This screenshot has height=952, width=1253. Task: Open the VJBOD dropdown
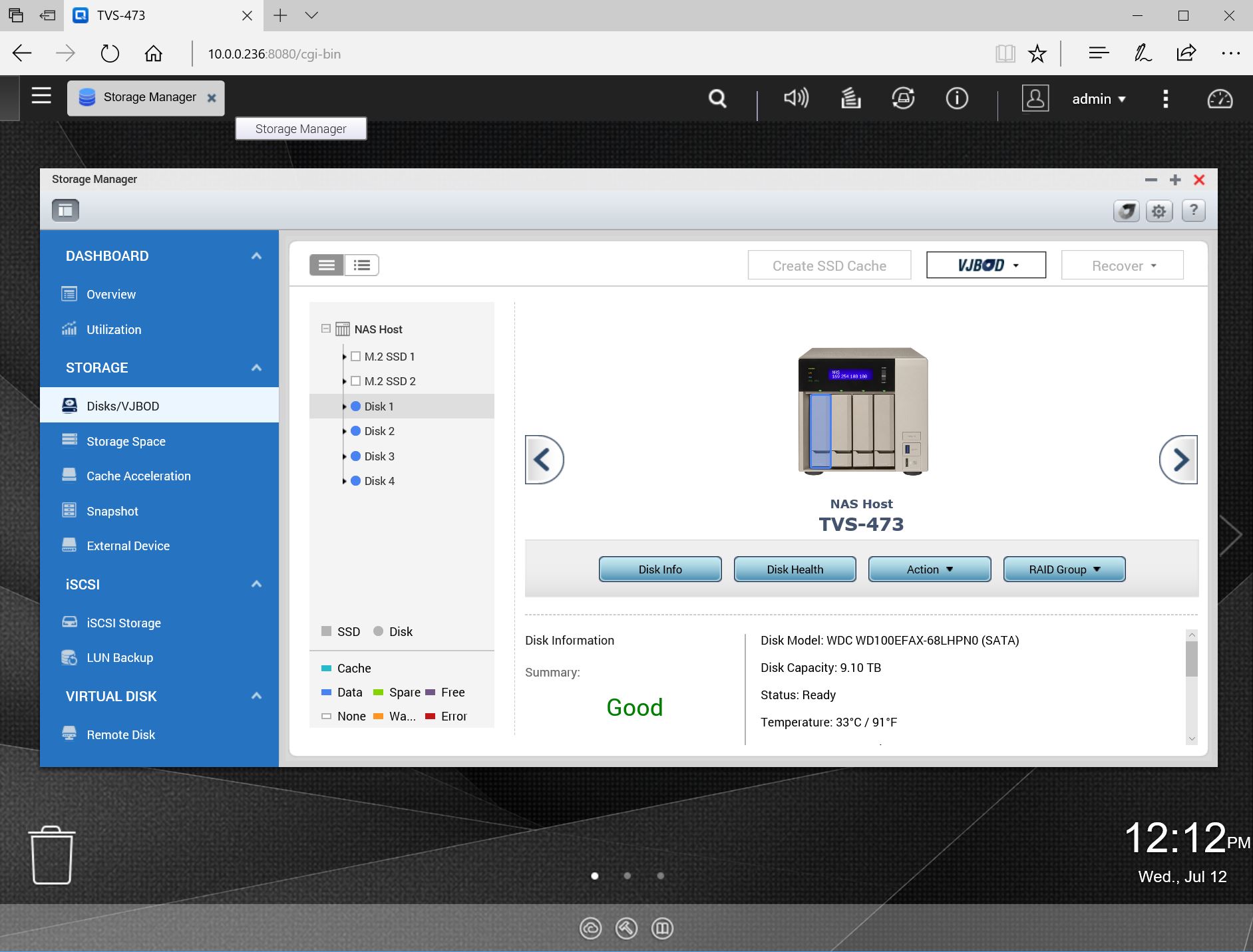[986, 265]
